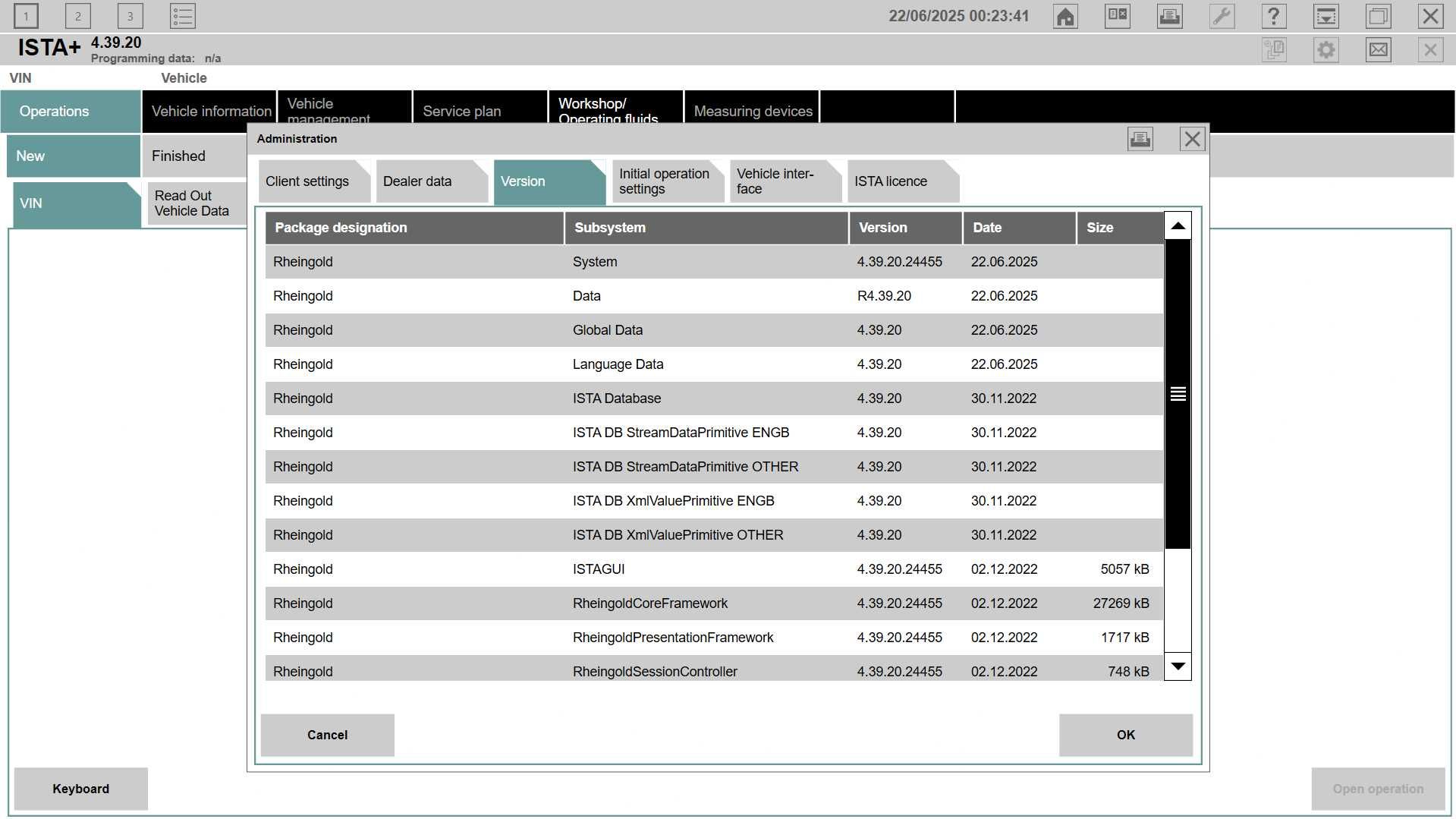Switch to Client settings tab

pos(314,181)
